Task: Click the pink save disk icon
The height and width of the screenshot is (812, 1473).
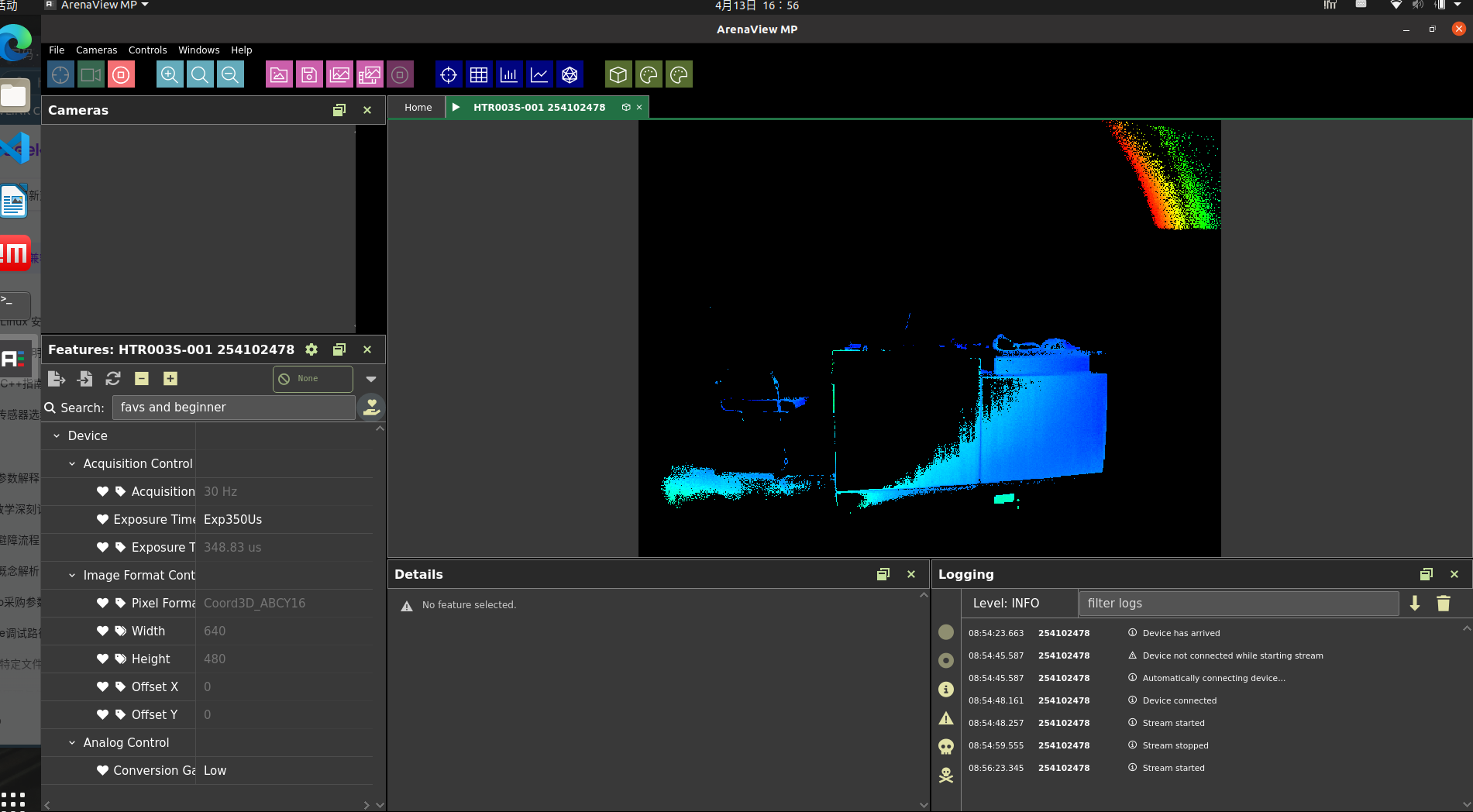Action: coord(309,75)
